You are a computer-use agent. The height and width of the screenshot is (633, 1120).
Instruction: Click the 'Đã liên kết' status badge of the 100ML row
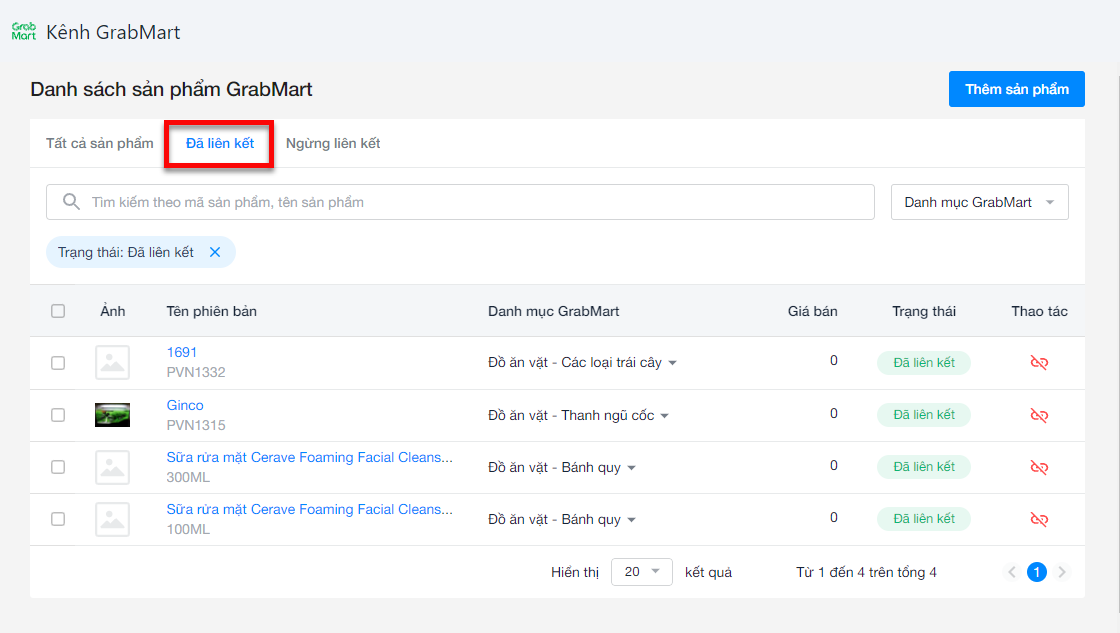coord(924,519)
